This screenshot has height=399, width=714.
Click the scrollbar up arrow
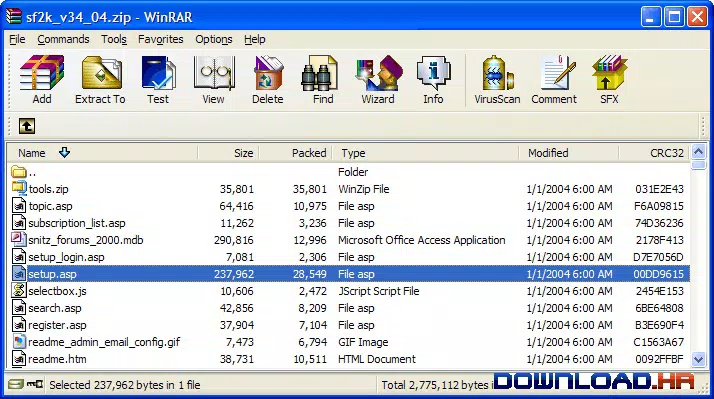tap(698, 152)
